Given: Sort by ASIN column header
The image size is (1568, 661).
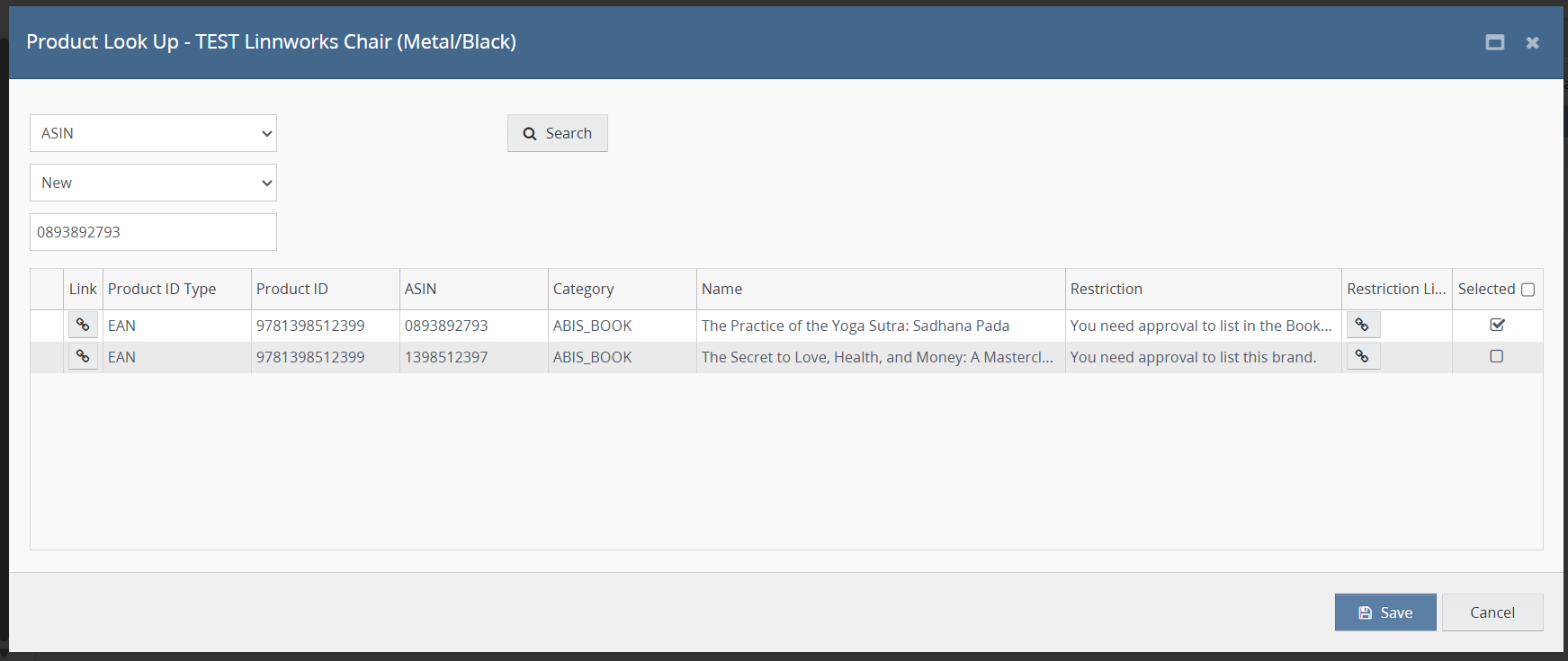Looking at the screenshot, I should (474, 289).
